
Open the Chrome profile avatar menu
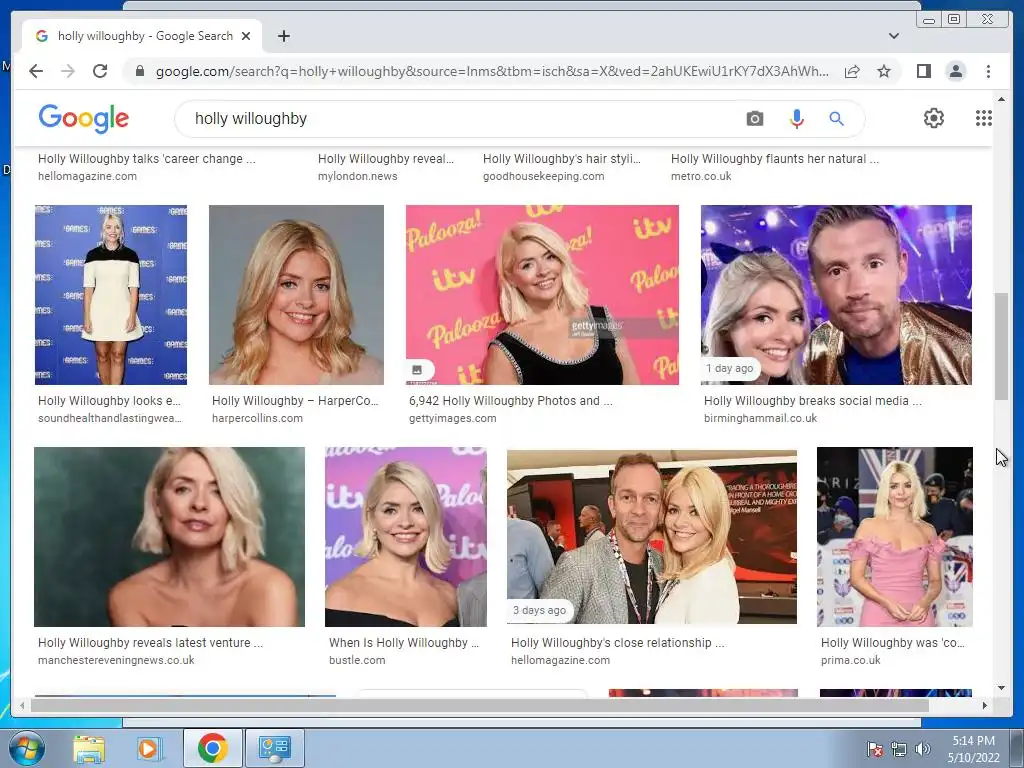[955, 71]
